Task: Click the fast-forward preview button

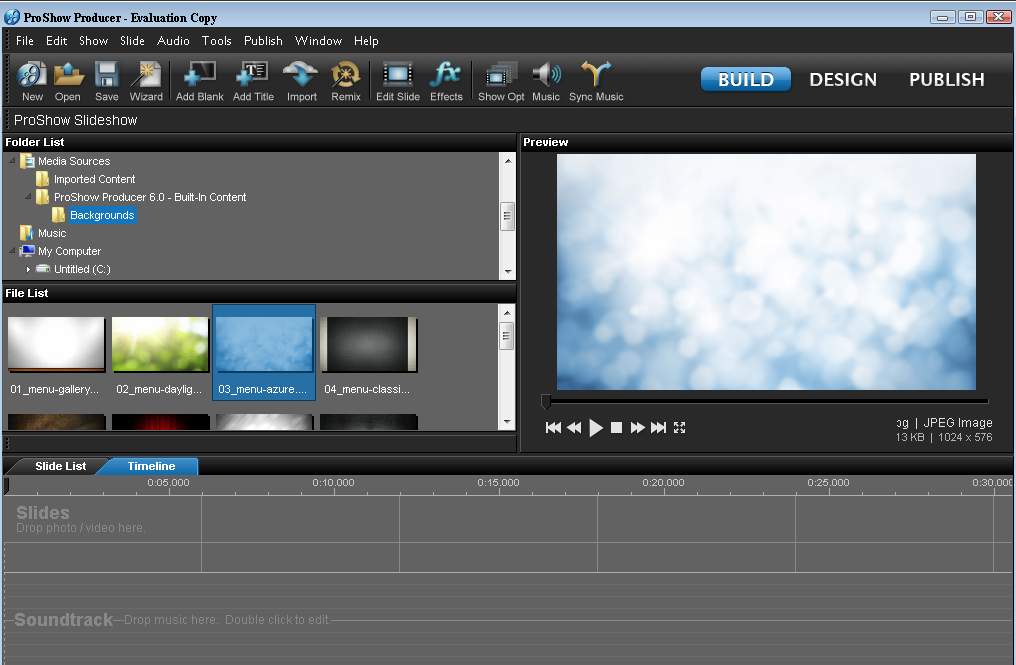Action: click(x=638, y=427)
